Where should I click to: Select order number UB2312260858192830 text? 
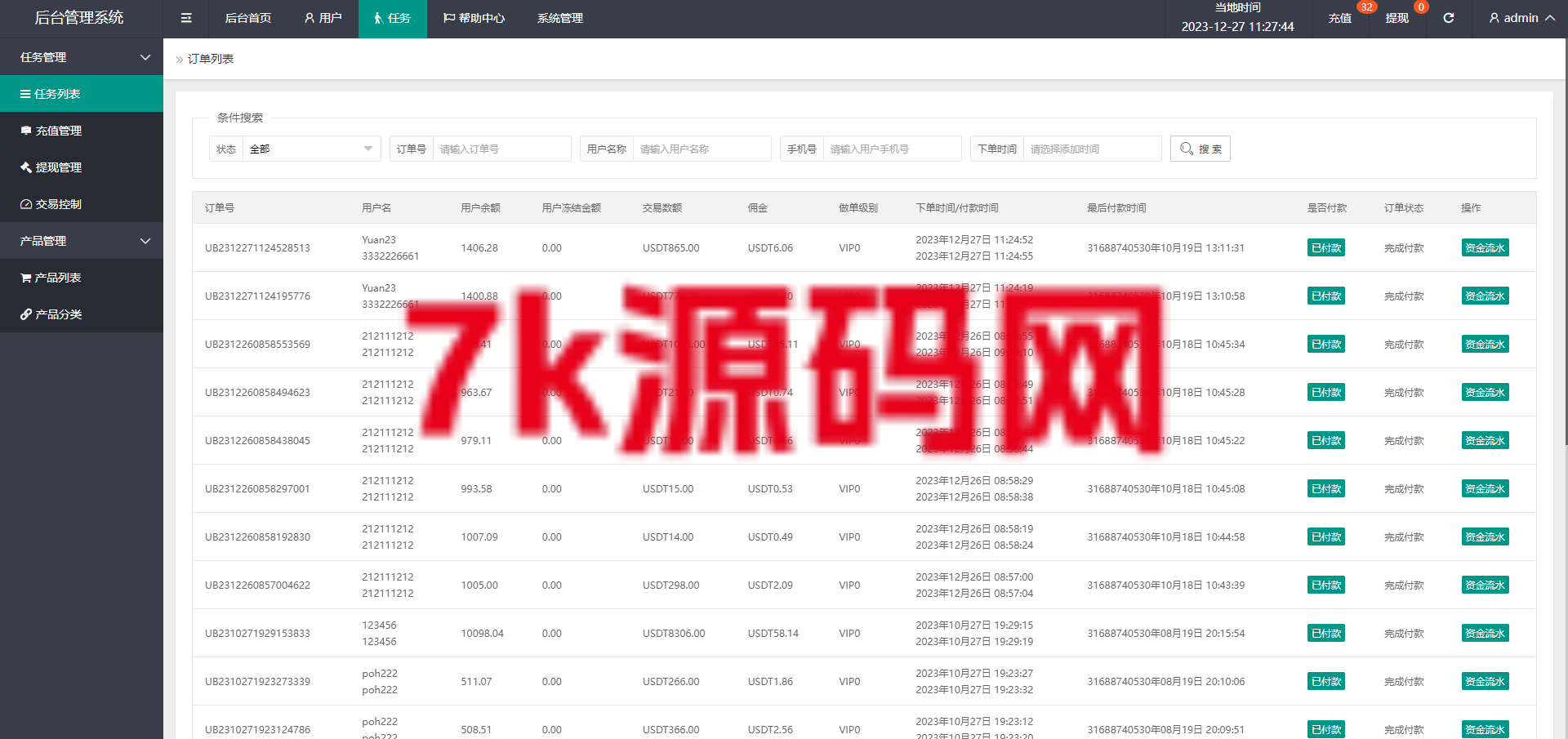[x=257, y=536]
